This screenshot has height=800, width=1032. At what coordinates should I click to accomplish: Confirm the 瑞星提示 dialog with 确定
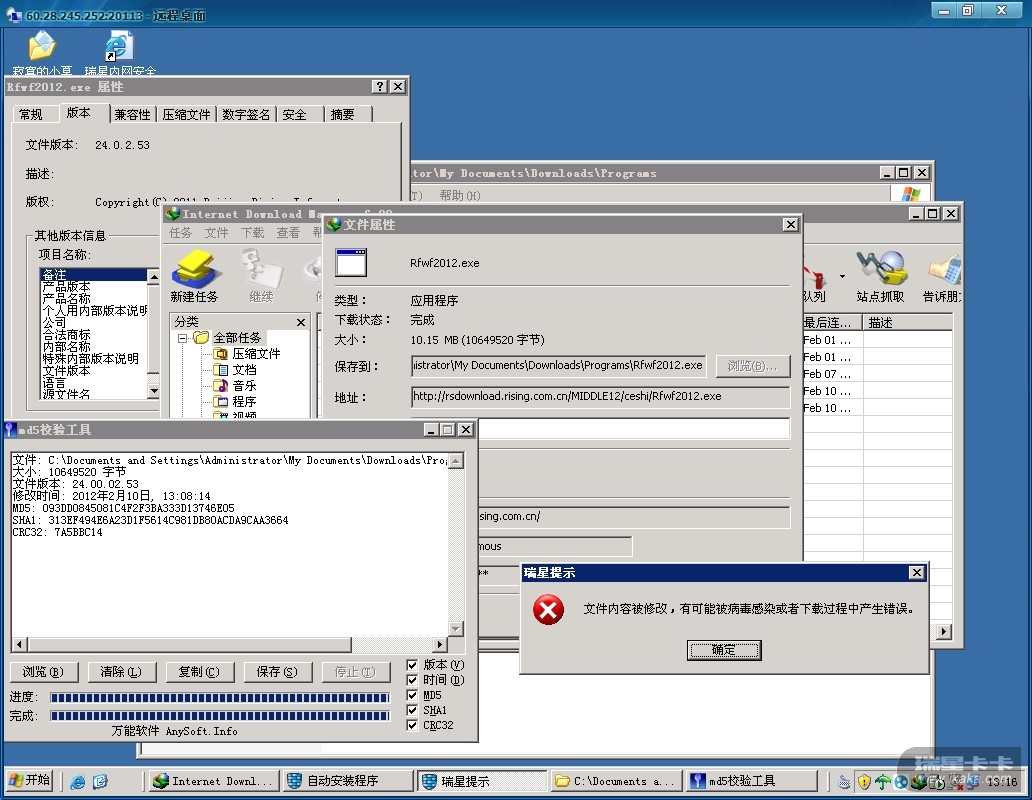click(724, 650)
